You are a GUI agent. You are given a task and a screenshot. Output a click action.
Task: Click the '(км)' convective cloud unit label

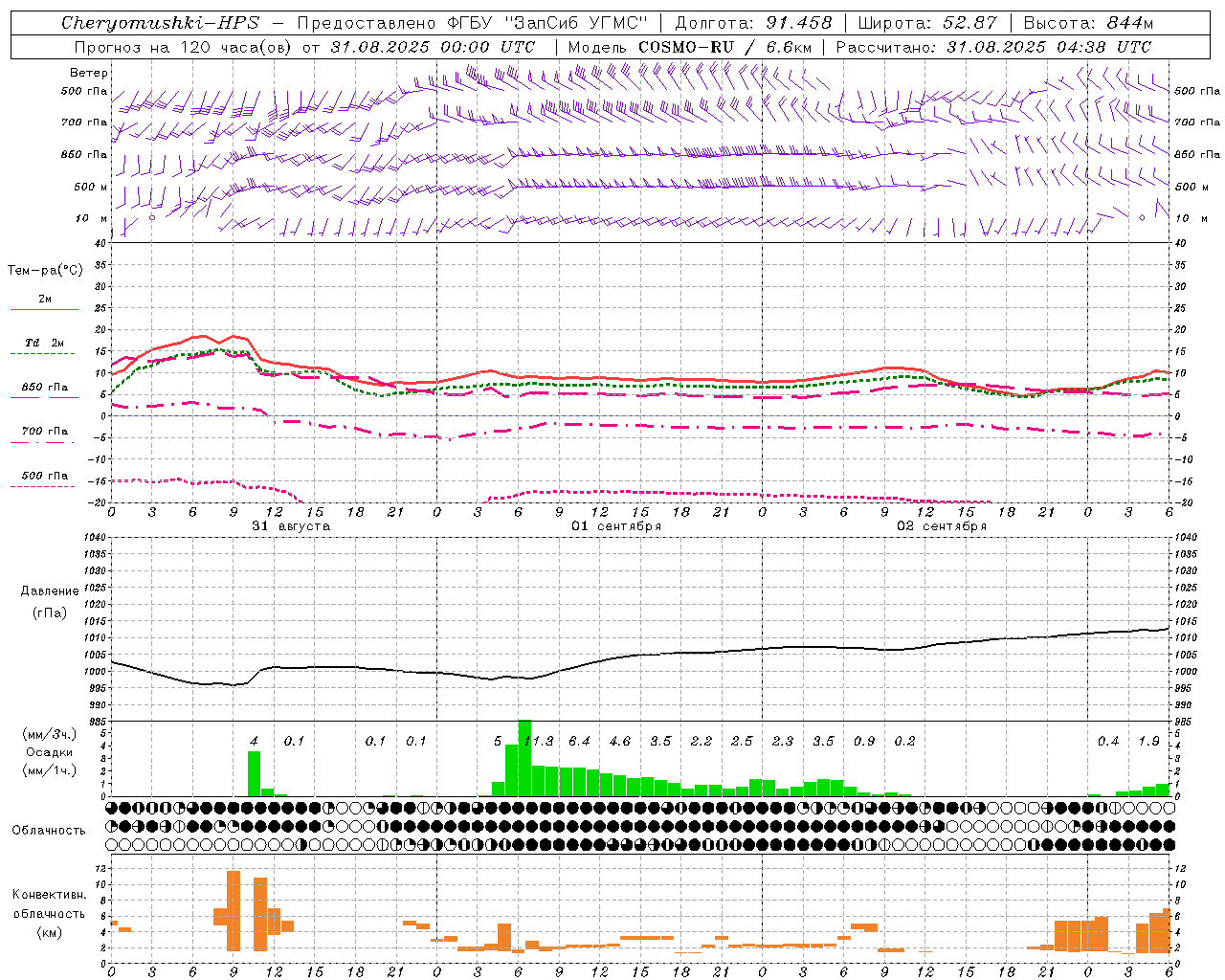50,932
